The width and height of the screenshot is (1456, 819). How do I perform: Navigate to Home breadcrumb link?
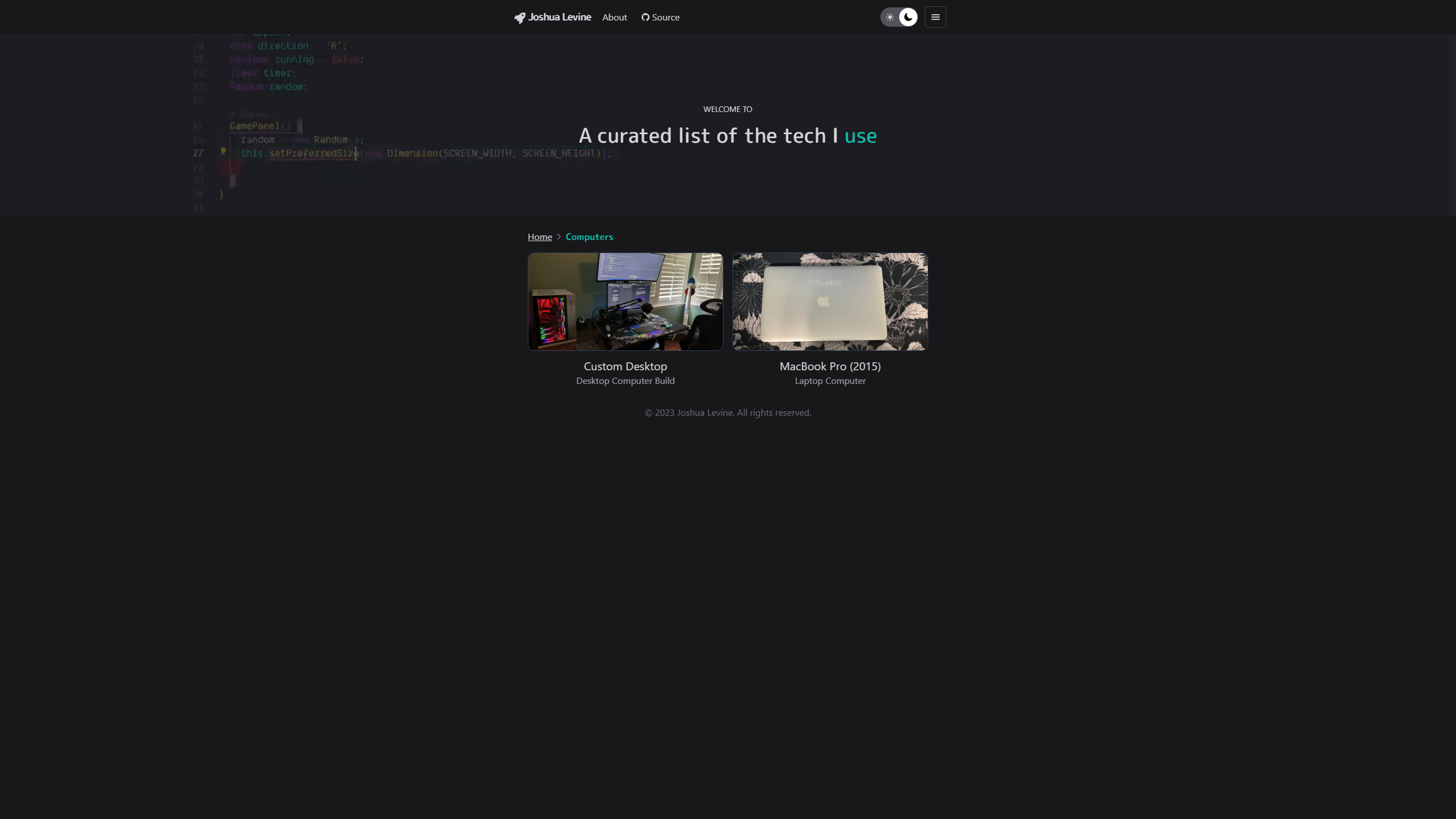pyautogui.click(x=540, y=236)
